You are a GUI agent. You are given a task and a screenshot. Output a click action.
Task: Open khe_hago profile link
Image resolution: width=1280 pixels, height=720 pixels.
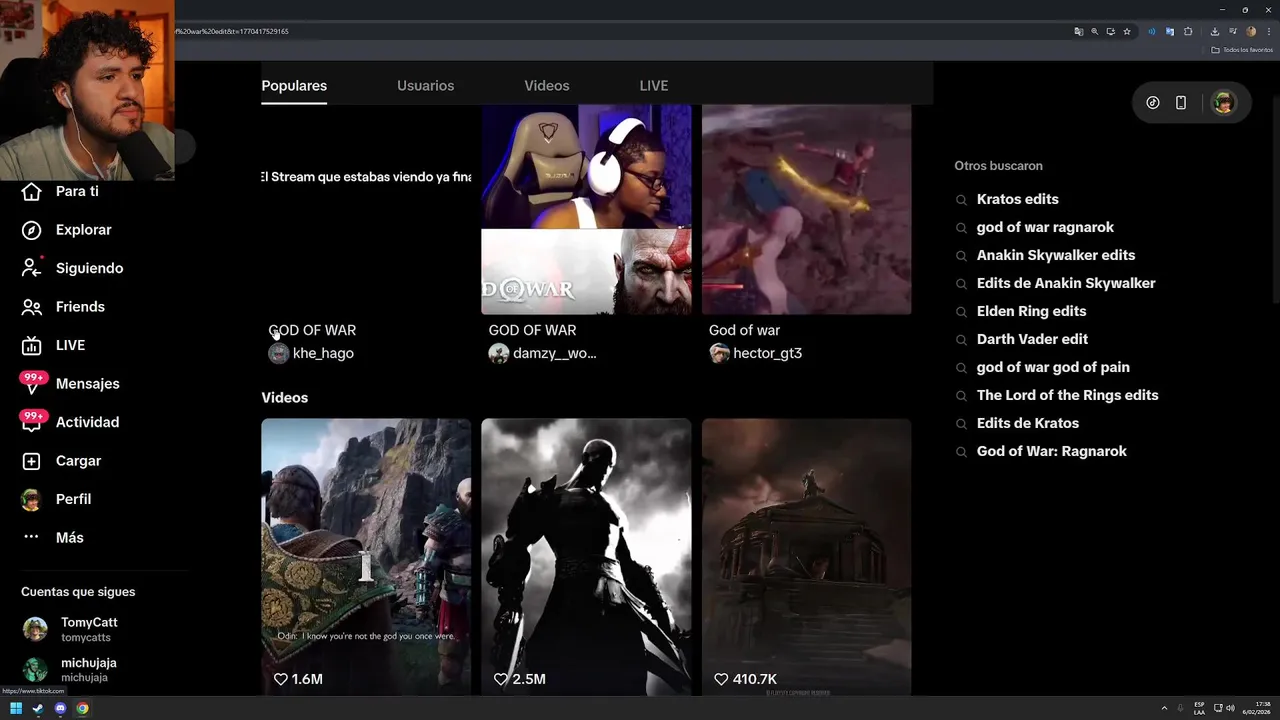coord(311,353)
